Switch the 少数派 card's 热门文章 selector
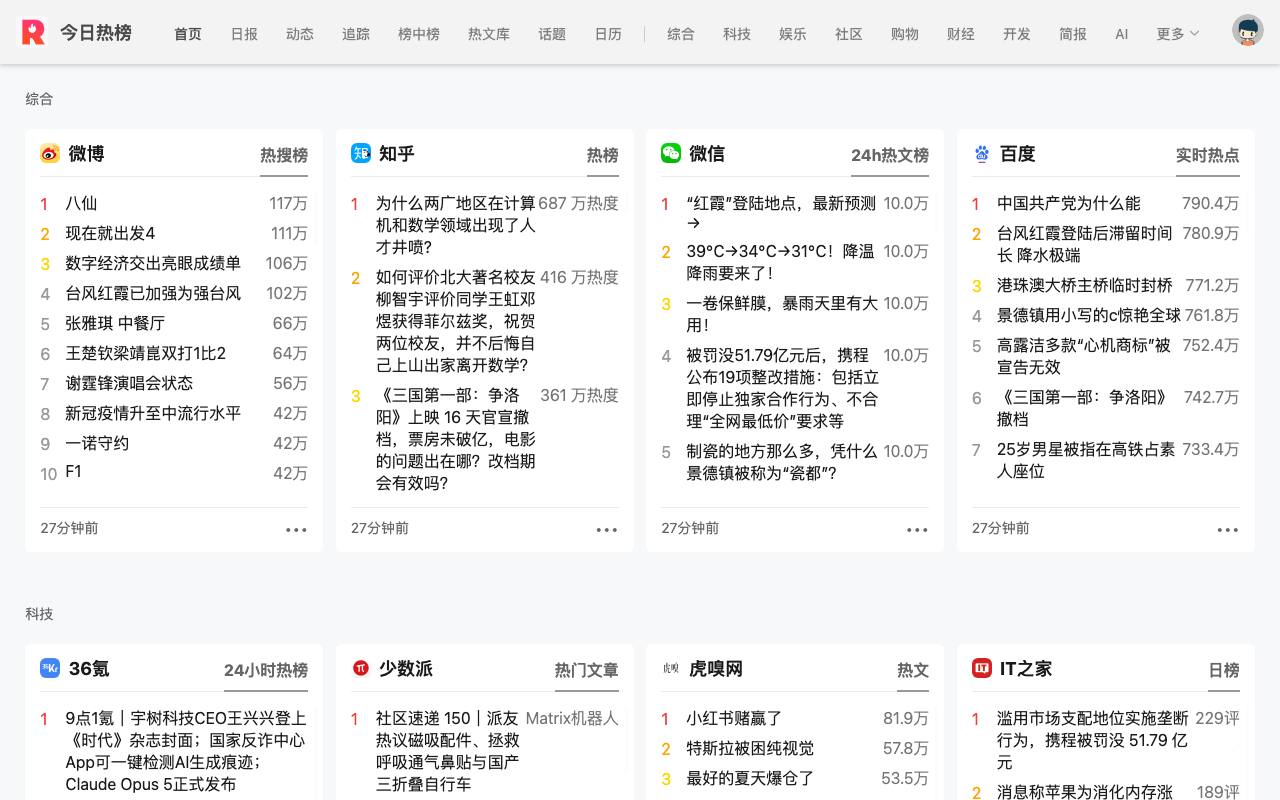The height and width of the screenshot is (800, 1280). click(587, 670)
